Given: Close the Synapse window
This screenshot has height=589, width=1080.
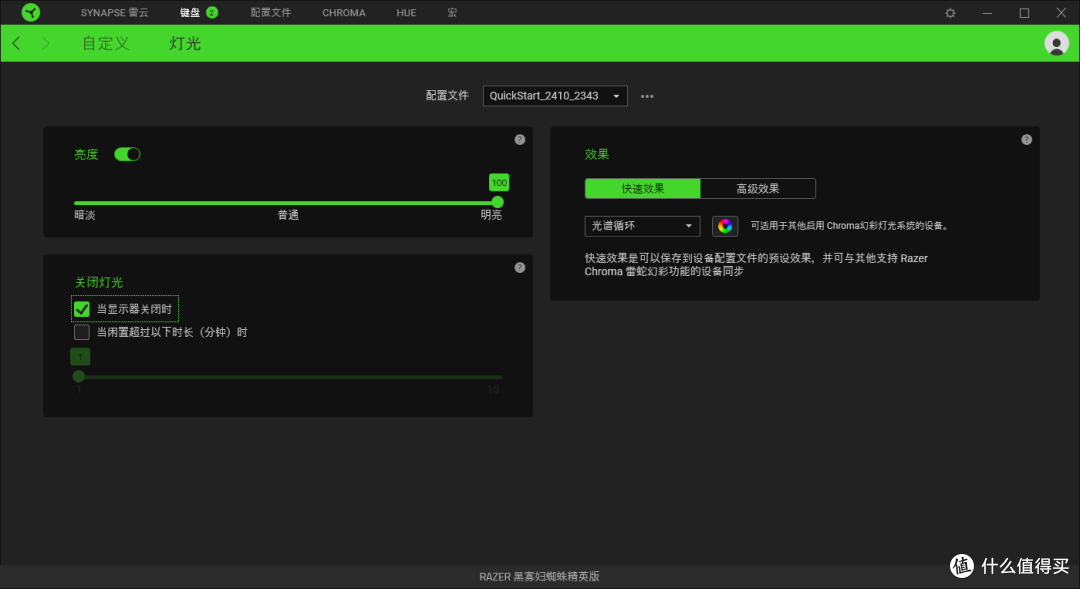Looking at the screenshot, I should (1061, 13).
